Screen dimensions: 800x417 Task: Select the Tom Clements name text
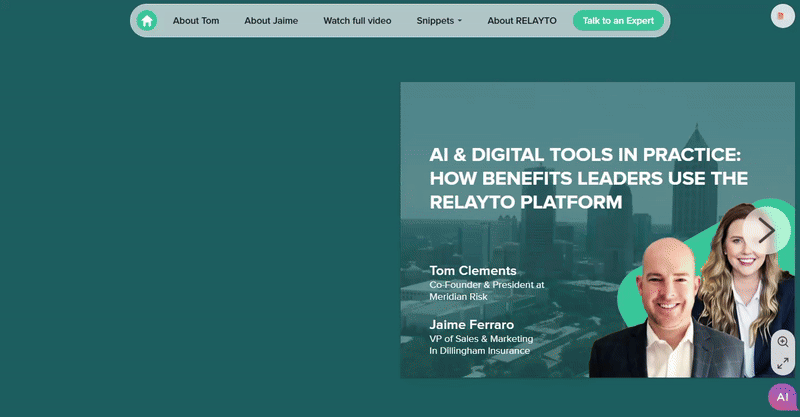tap(472, 271)
